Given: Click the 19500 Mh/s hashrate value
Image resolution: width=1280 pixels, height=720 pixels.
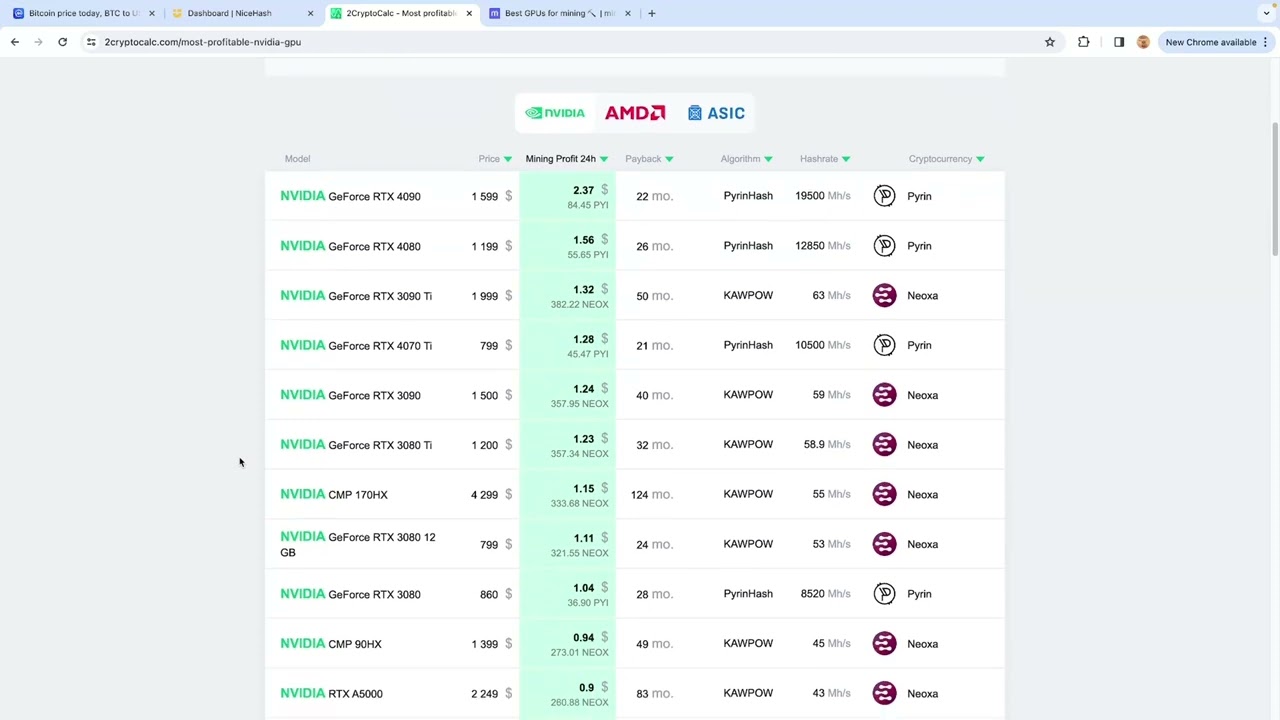Looking at the screenshot, I should click(x=823, y=196).
